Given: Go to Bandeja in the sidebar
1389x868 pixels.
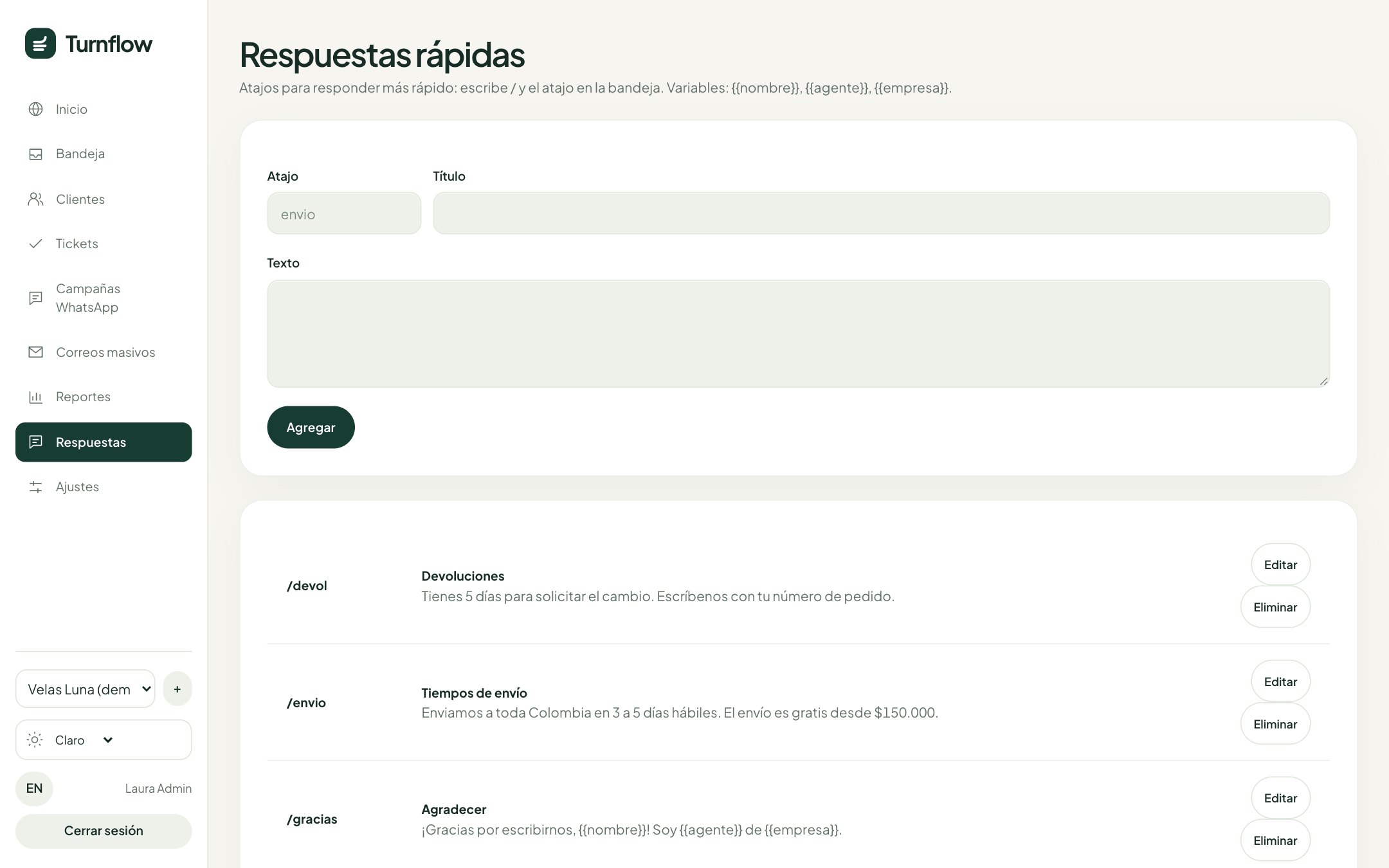Looking at the screenshot, I should pos(104,154).
